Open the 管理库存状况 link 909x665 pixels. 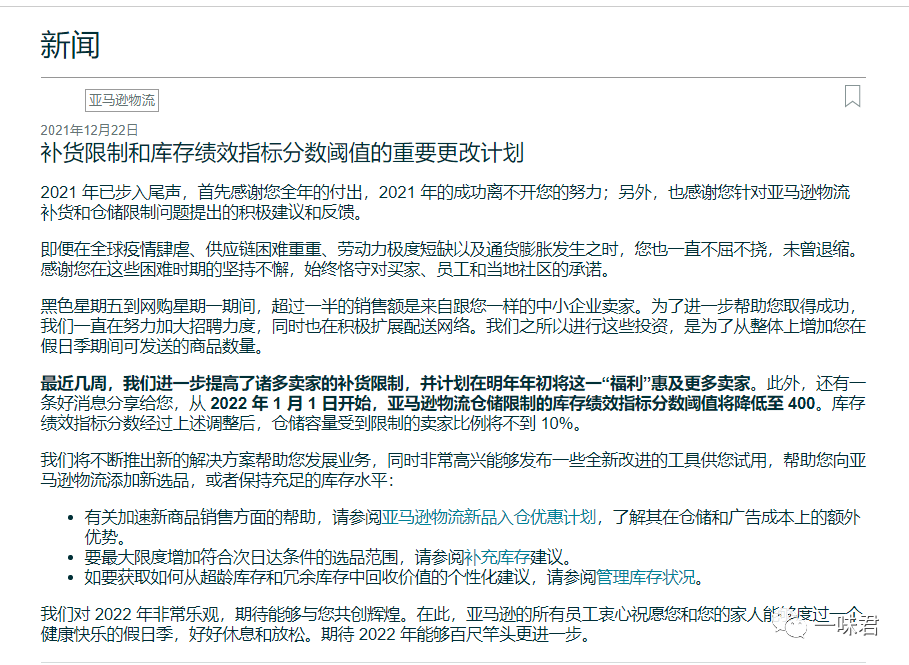(x=645, y=577)
